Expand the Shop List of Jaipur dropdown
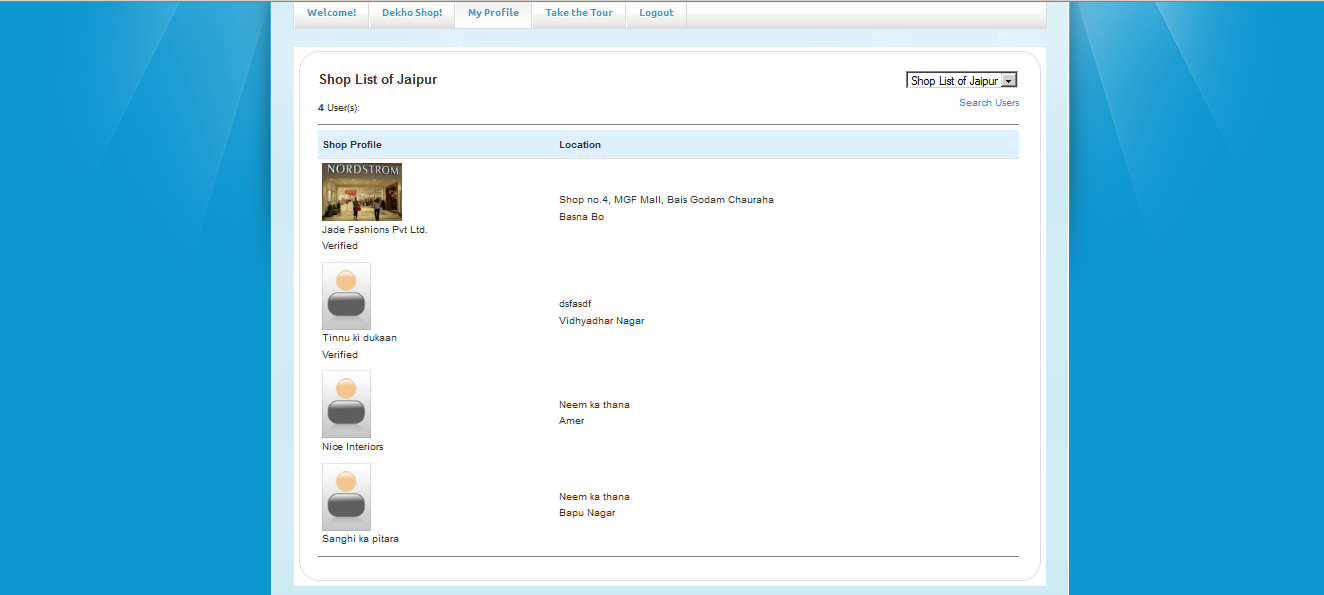Image resolution: width=1324 pixels, height=595 pixels. [962, 80]
